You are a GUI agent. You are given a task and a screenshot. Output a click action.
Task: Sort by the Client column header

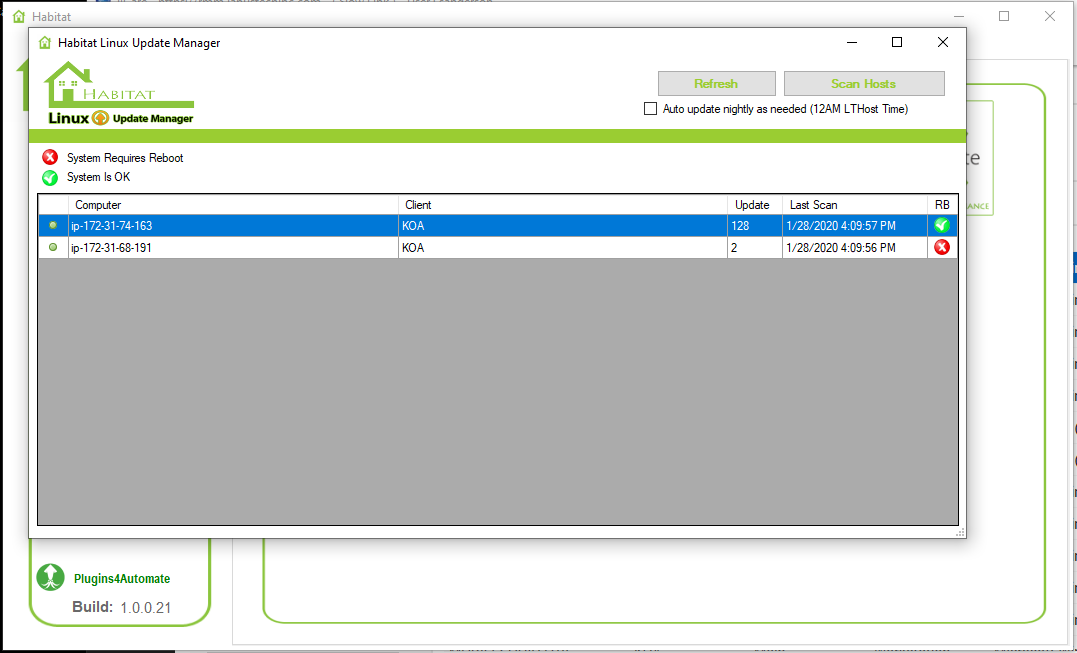pyautogui.click(x=563, y=205)
